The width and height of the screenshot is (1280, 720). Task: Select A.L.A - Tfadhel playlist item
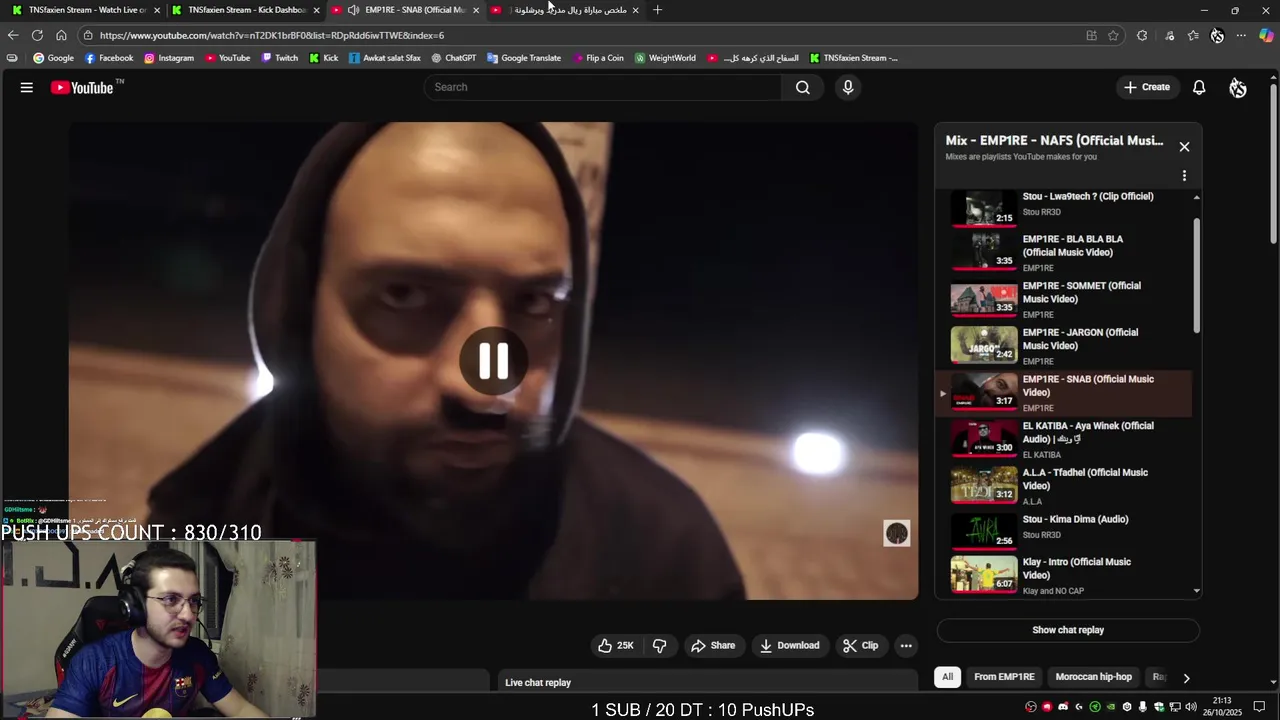click(x=1065, y=486)
